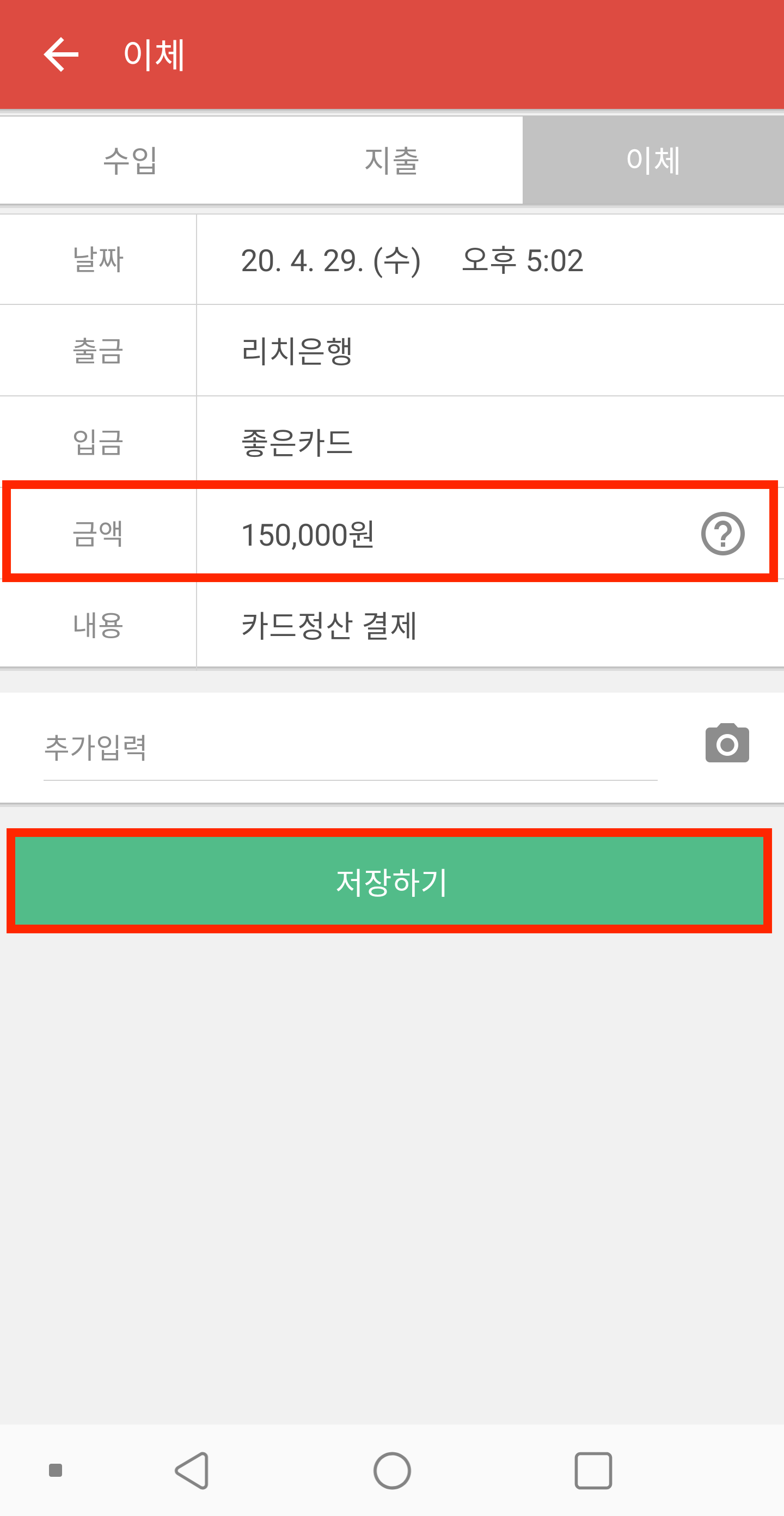Image resolution: width=784 pixels, height=1516 pixels.
Task: Switch to the 지출 tab
Action: (x=392, y=160)
